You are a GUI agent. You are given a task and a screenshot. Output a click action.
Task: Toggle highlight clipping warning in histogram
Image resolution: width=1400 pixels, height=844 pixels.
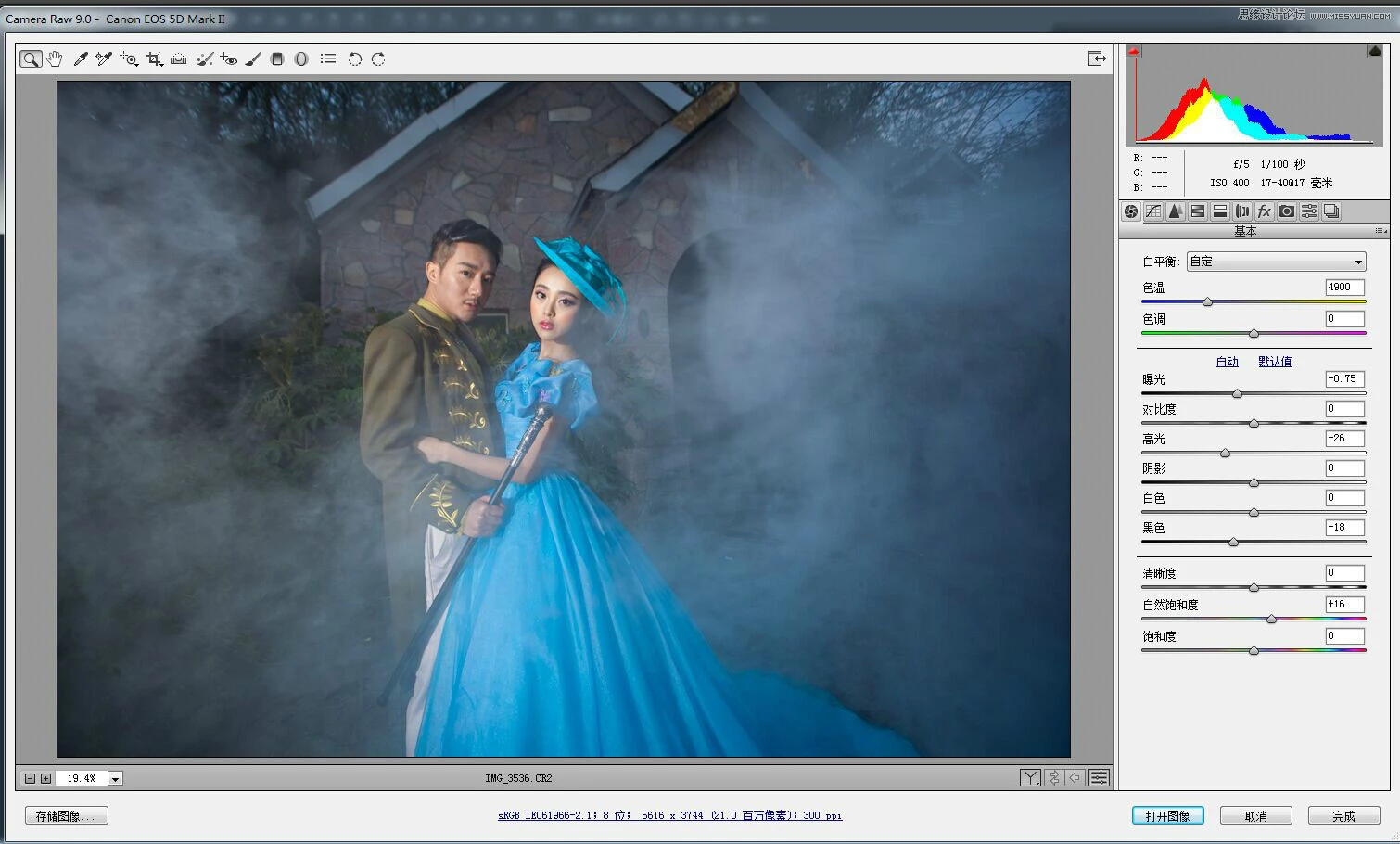pos(1374,52)
